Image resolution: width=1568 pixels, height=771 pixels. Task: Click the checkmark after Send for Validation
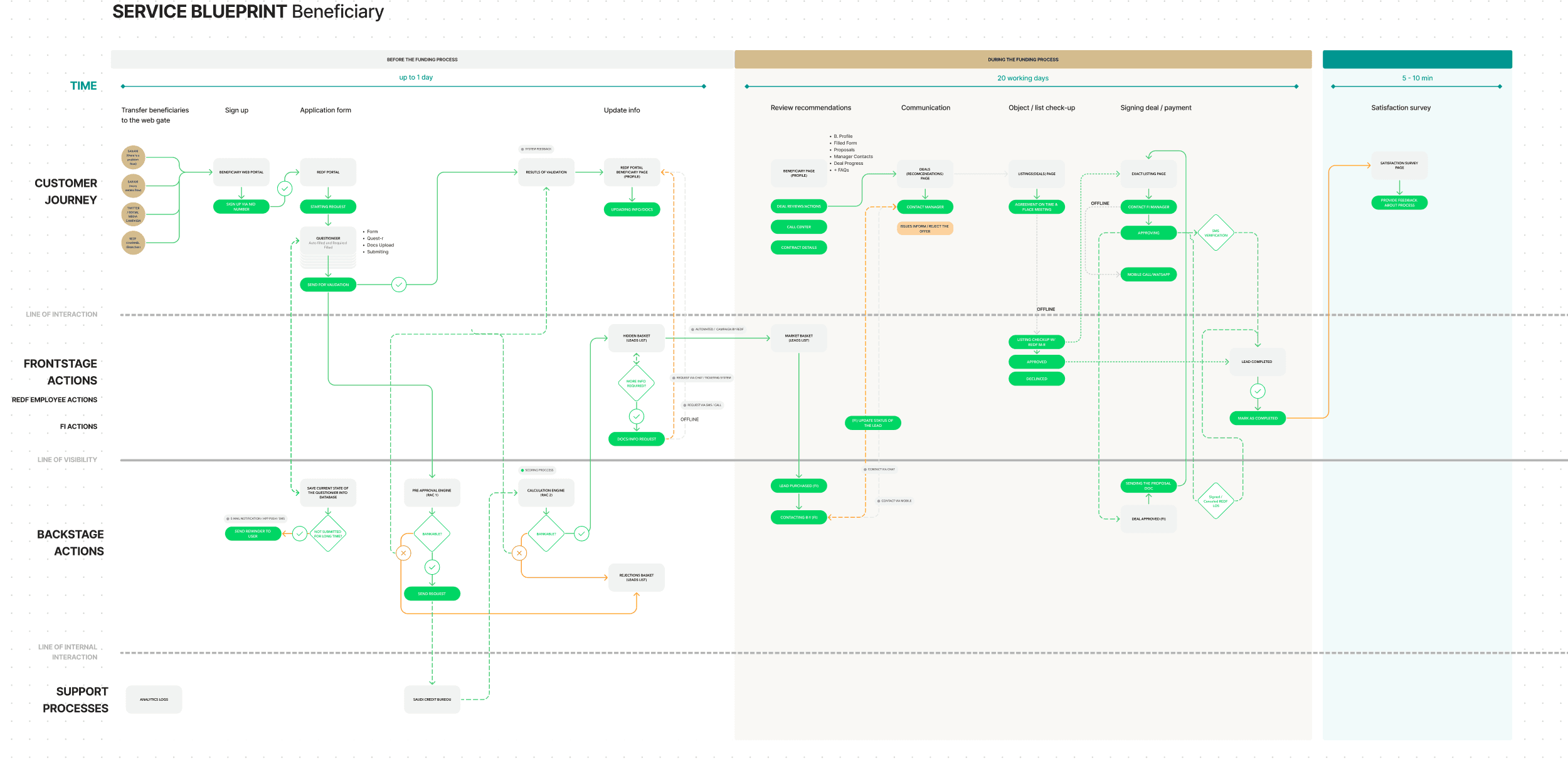[x=399, y=285]
